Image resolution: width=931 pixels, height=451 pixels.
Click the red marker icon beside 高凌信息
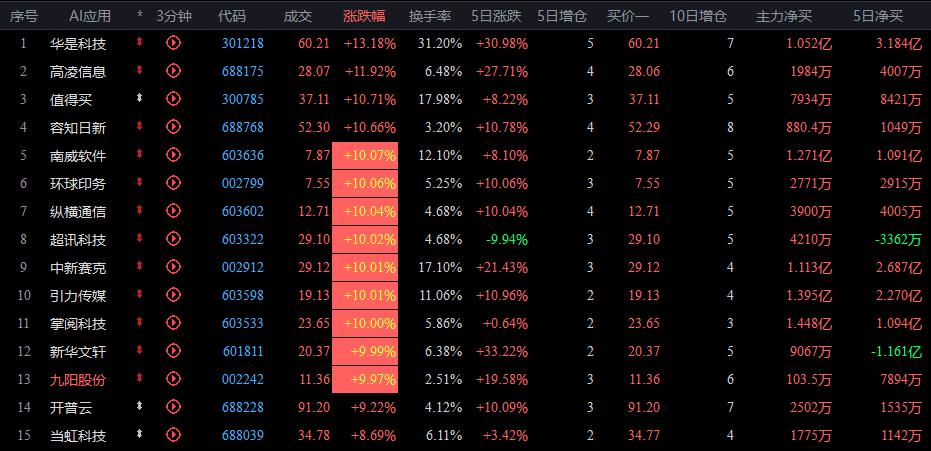[140, 70]
